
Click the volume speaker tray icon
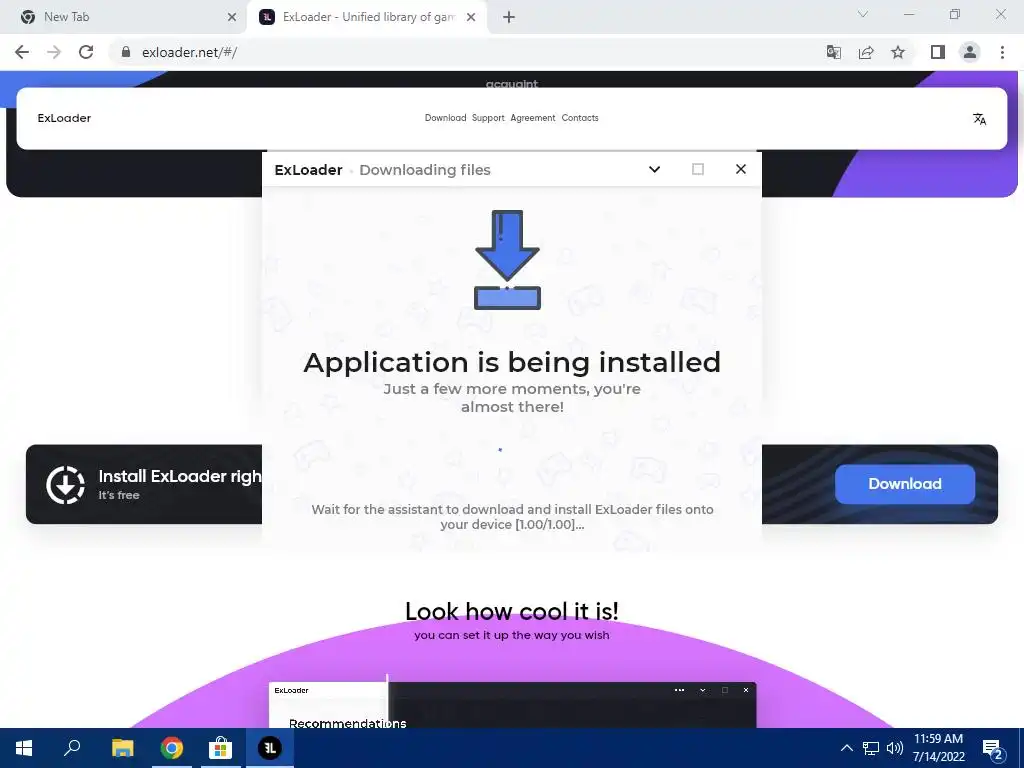coord(895,748)
